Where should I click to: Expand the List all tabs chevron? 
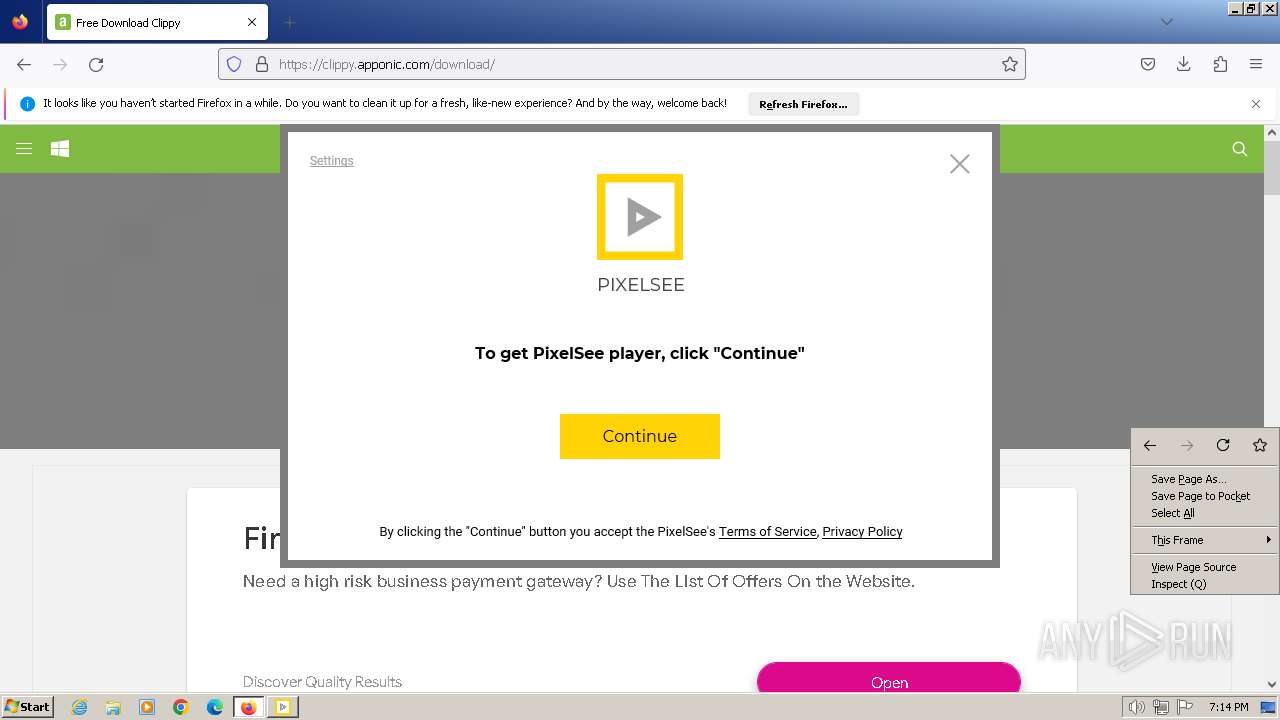click(x=1167, y=22)
